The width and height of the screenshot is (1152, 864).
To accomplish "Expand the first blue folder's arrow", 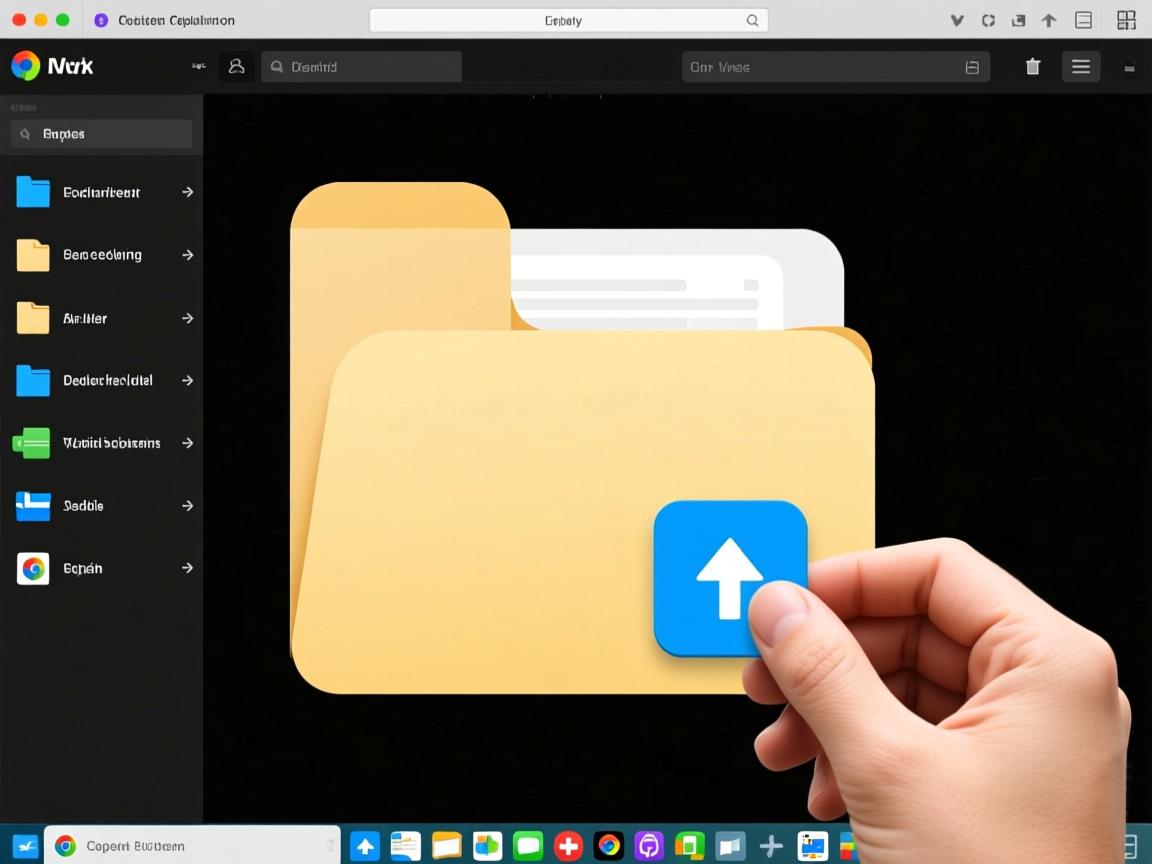I will (x=187, y=192).
